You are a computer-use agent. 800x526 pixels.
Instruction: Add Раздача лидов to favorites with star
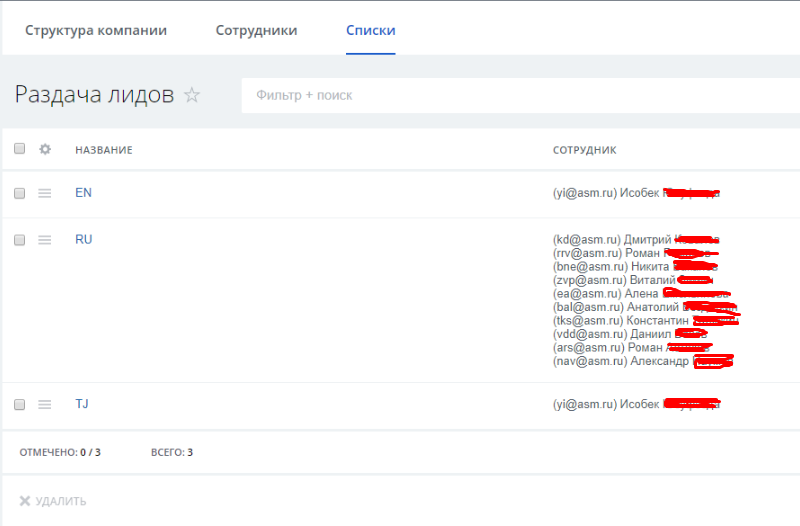tap(192, 95)
